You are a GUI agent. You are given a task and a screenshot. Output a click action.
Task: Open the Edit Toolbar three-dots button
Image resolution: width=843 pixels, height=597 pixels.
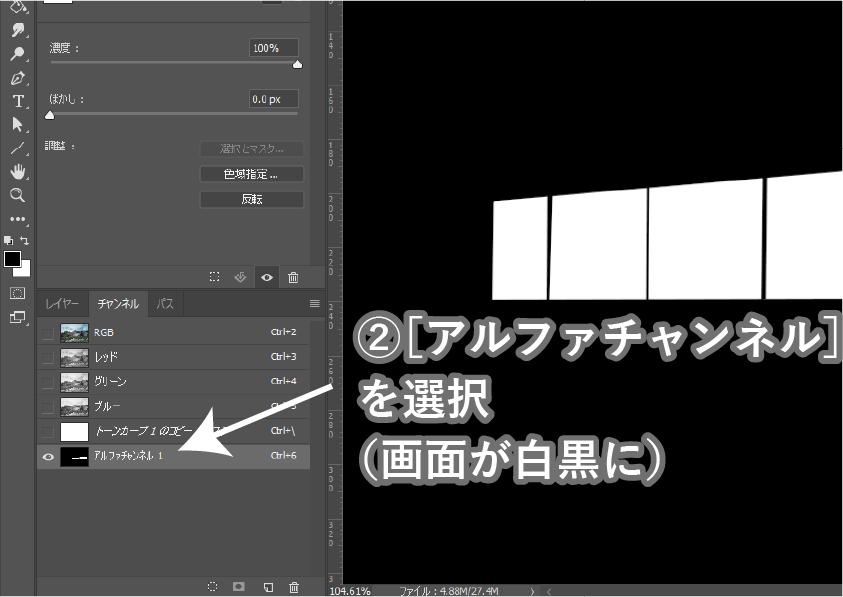click(x=17, y=219)
